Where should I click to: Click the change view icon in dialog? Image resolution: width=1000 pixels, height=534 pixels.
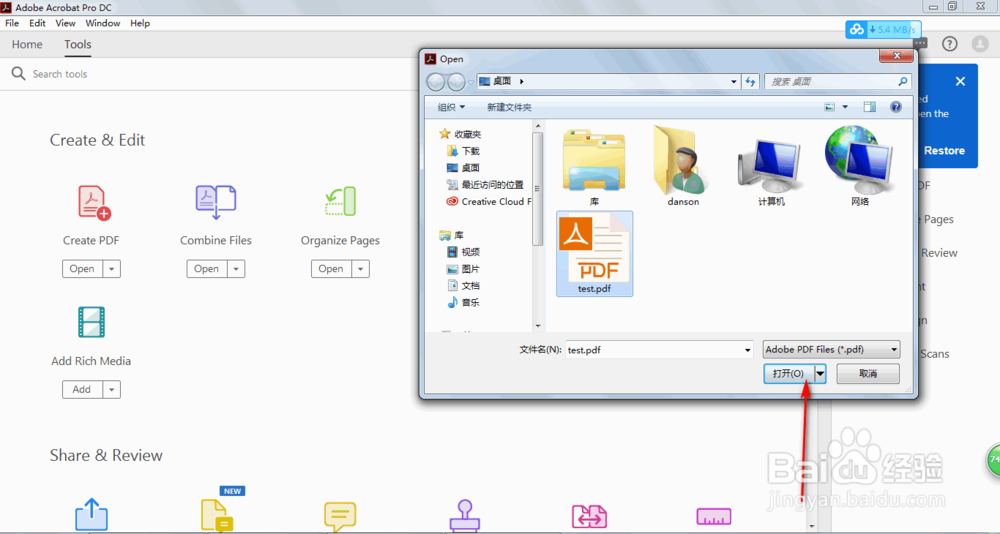coord(830,107)
